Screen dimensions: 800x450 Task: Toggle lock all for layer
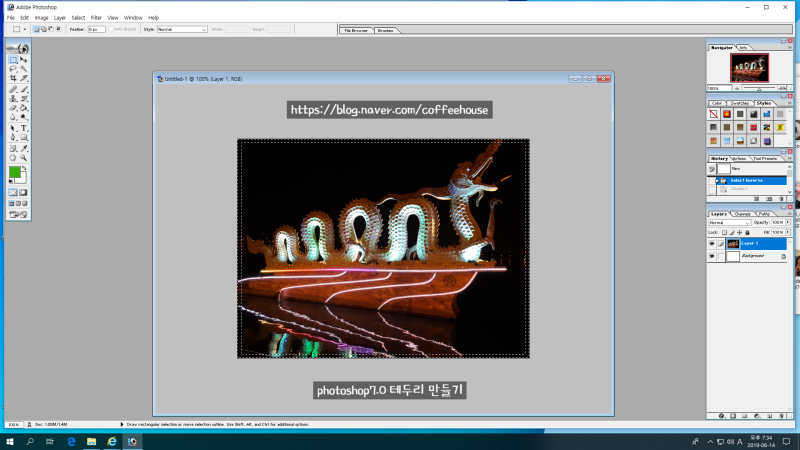(x=747, y=233)
